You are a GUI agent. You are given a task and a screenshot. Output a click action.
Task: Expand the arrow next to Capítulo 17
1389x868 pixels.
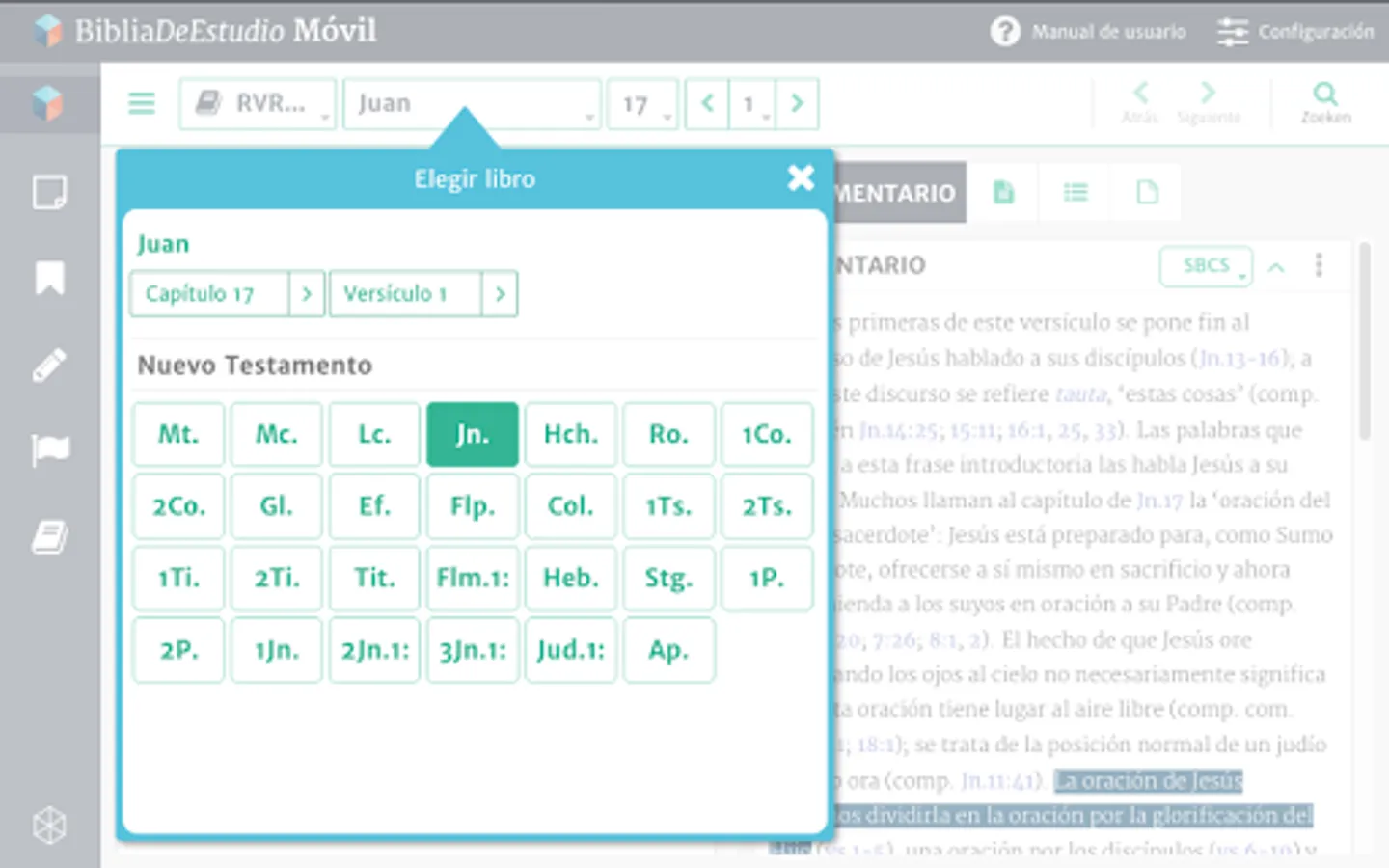tap(307, 293)
